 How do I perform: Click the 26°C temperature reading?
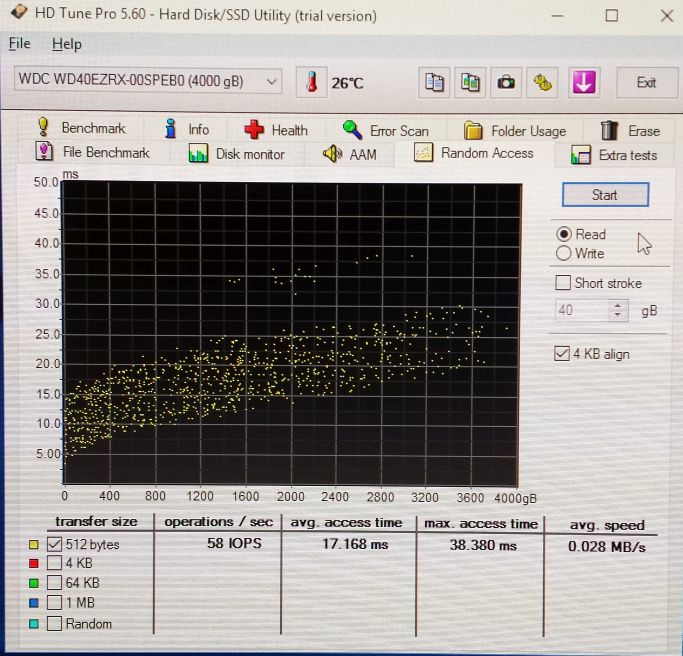click(x=347, y=83)
